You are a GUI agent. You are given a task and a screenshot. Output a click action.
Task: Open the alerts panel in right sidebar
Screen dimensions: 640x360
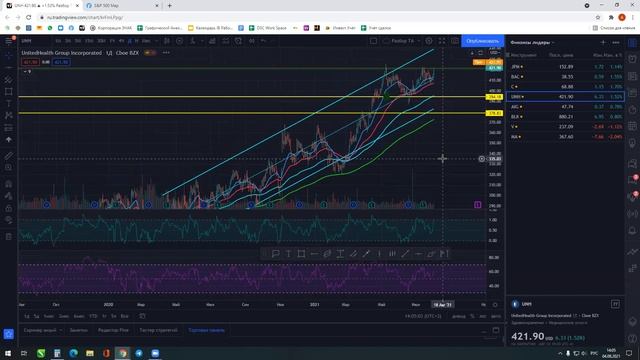632,59
